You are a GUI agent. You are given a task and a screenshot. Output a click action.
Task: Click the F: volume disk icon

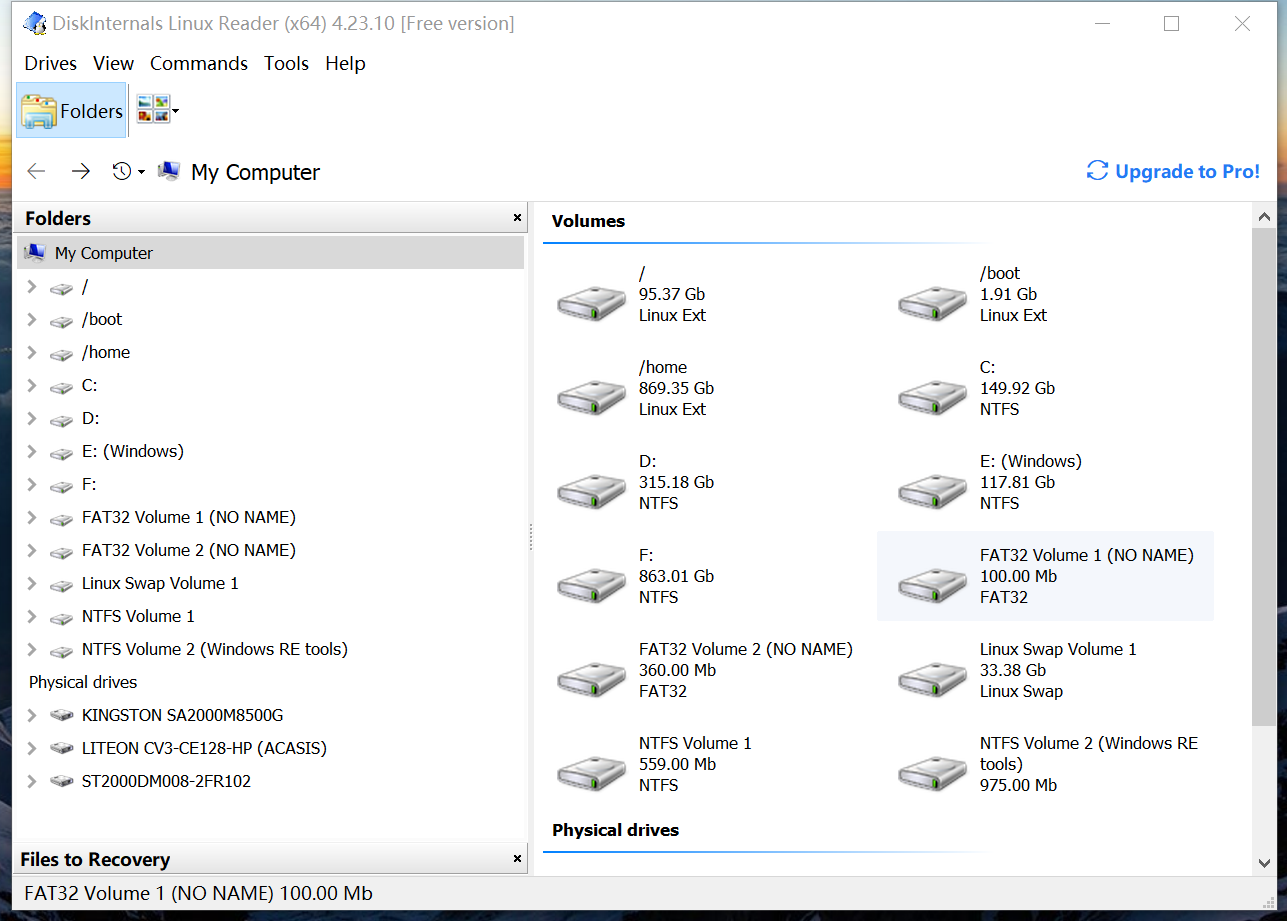pos(591,585)
